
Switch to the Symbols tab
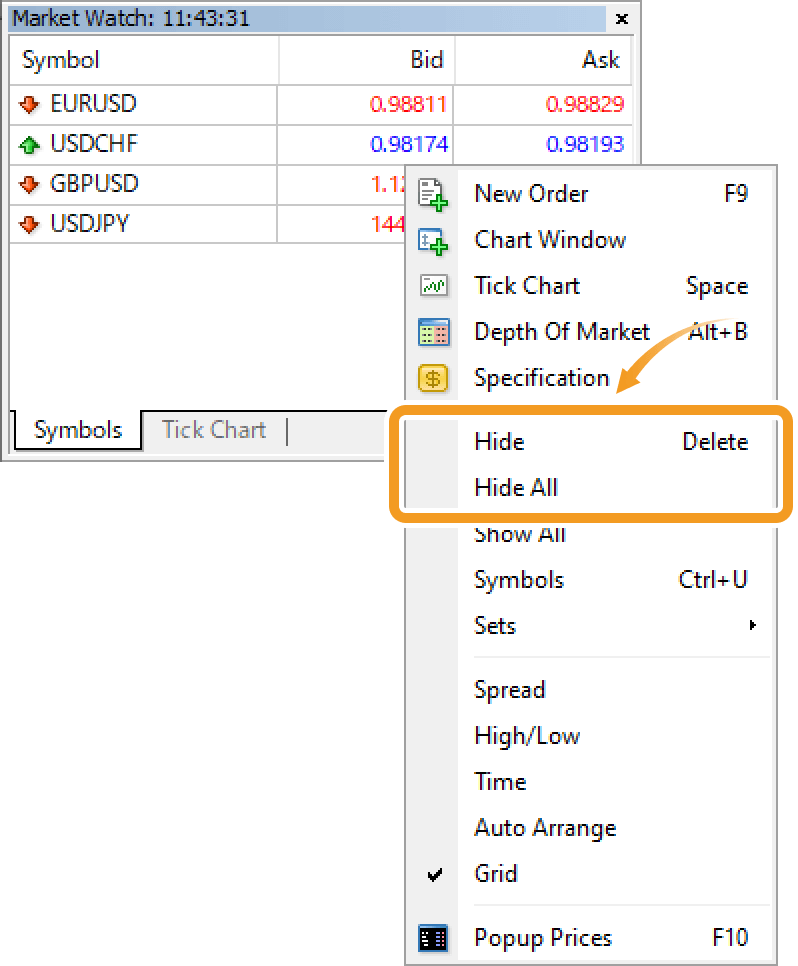coord(78,430)
